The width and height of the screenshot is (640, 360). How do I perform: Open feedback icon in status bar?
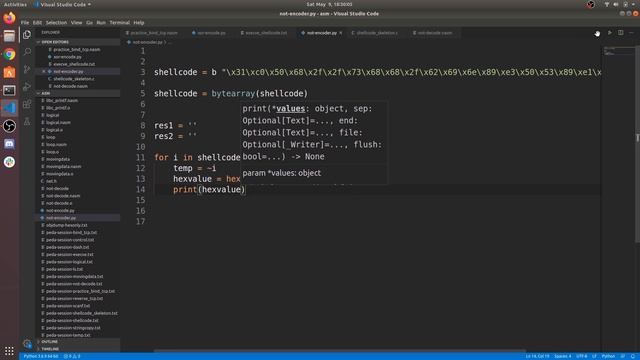click(622, 356)
